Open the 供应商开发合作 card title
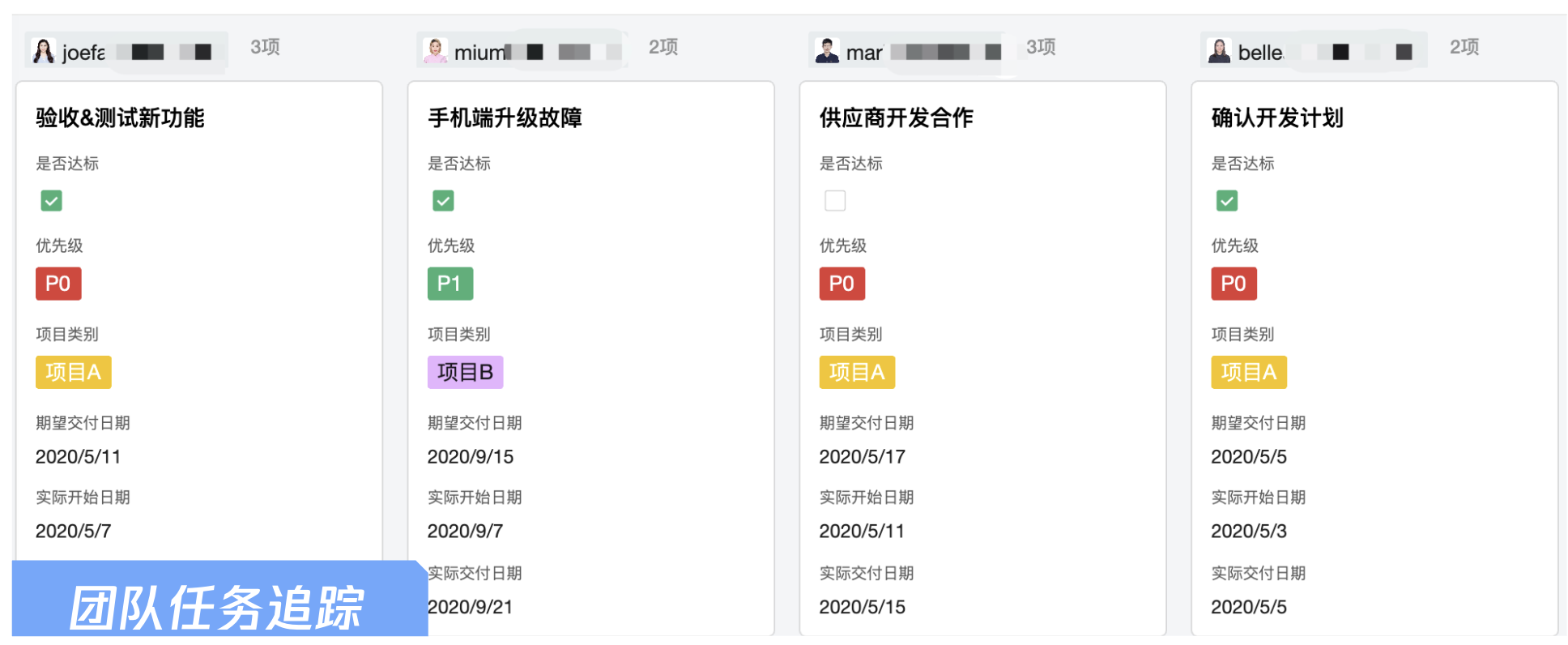 point(896,118)
